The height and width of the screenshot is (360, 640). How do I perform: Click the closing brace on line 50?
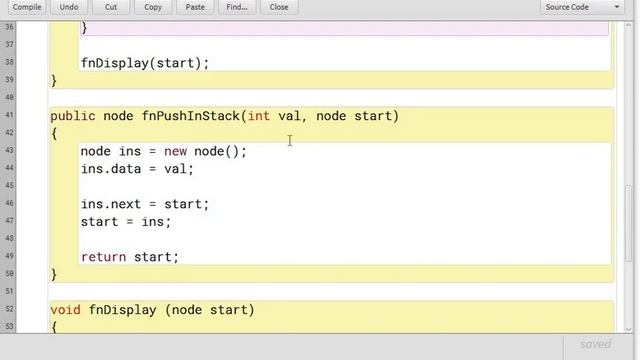54,275
